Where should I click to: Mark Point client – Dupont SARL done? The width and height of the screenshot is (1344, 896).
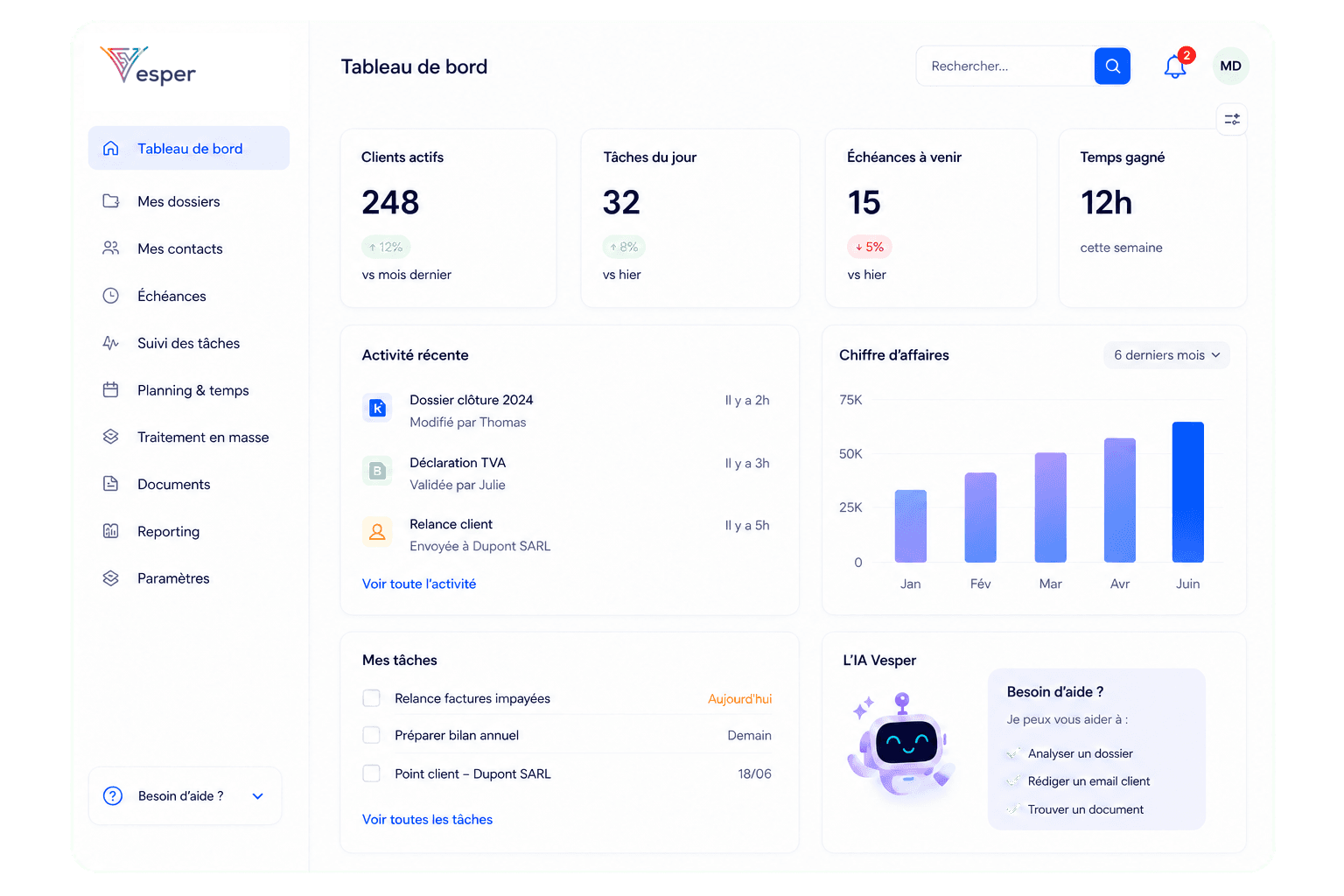click(x=371, y=773)
